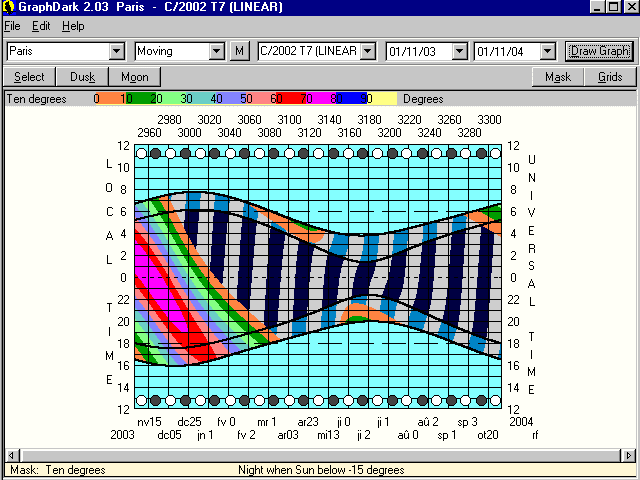Click the horizontal scrollbar track
This screenshot has width=640, height=480.
click(320, 455)
